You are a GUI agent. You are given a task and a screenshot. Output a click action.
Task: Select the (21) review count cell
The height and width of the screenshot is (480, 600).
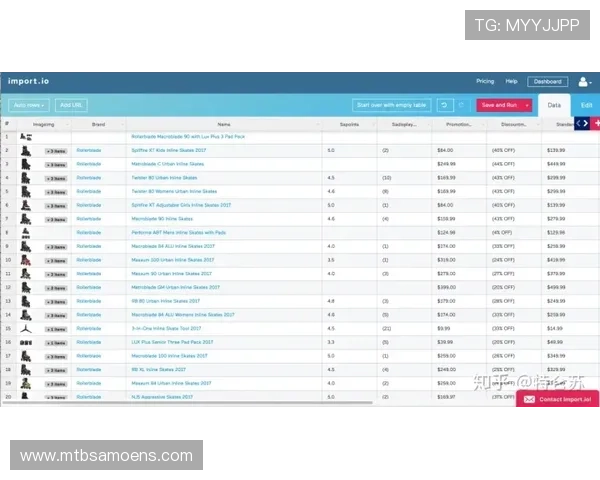[404, 329]
